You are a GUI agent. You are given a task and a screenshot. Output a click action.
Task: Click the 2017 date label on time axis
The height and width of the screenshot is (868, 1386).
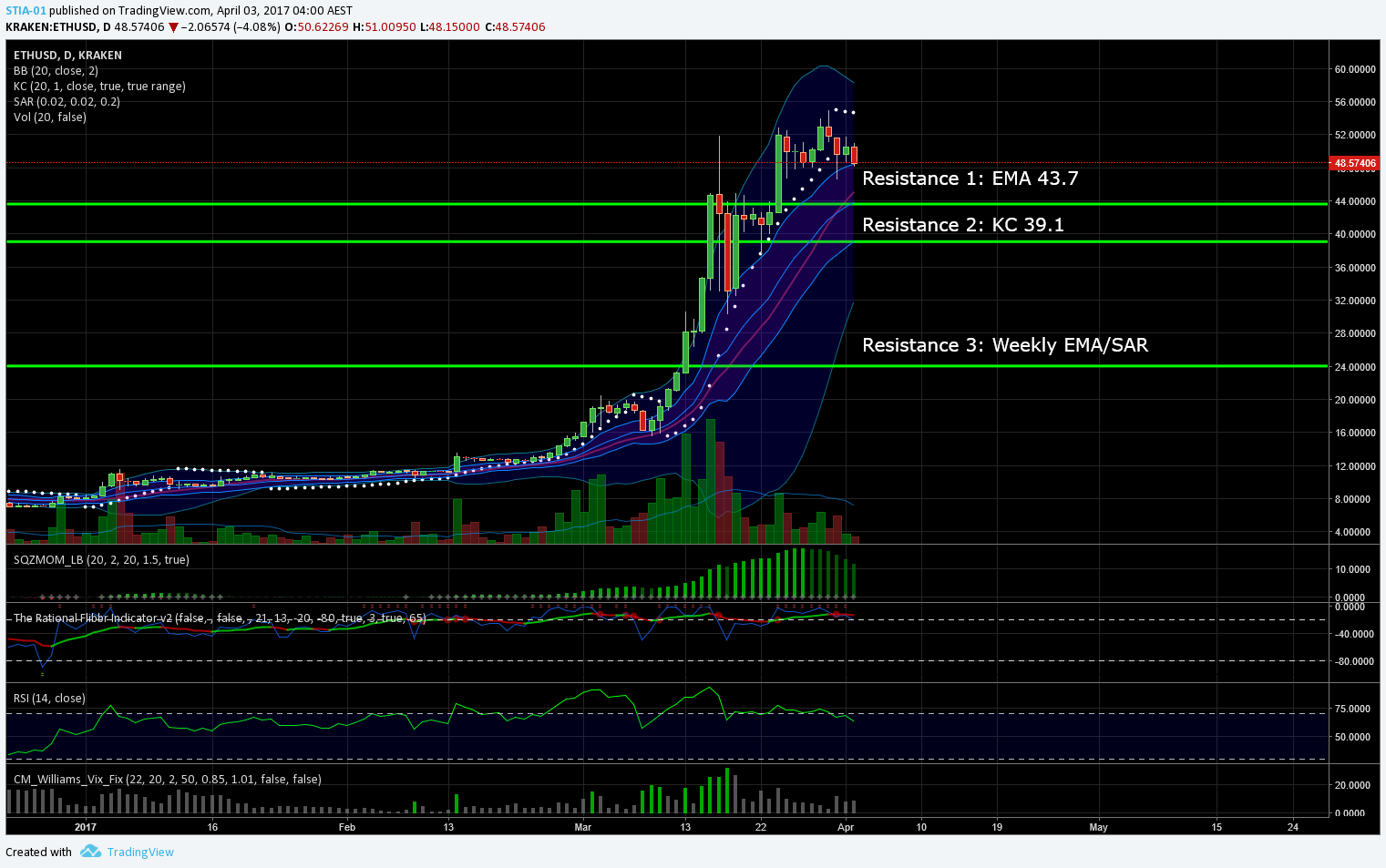pos(86,827)
